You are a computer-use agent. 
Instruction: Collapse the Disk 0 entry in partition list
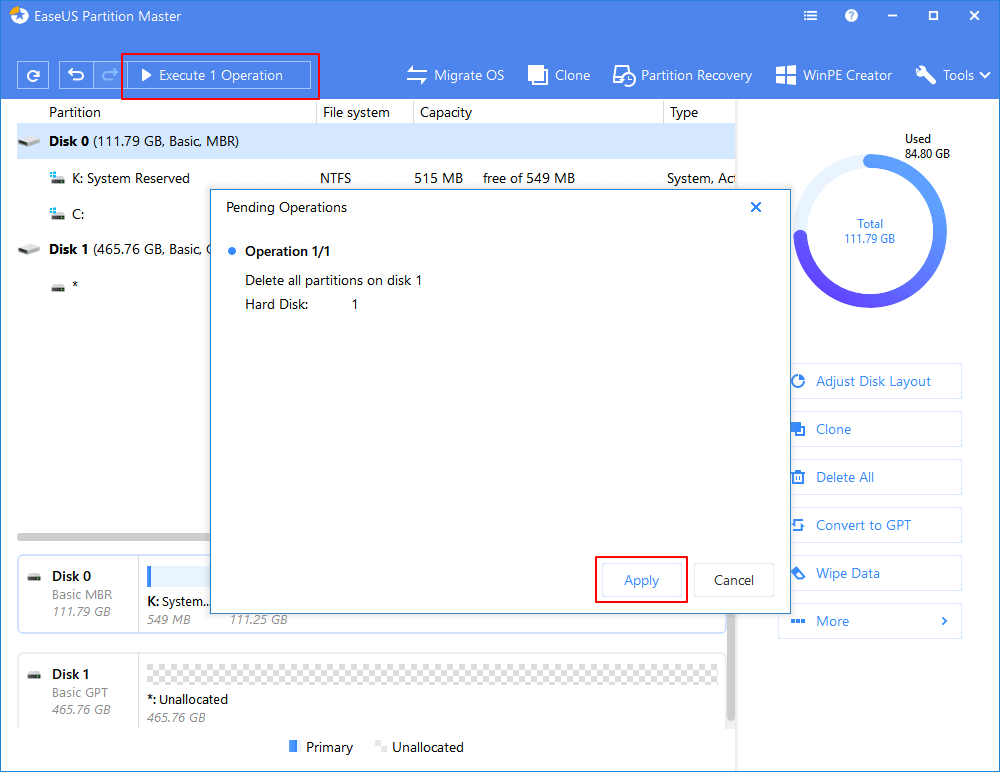coord(29,141)
